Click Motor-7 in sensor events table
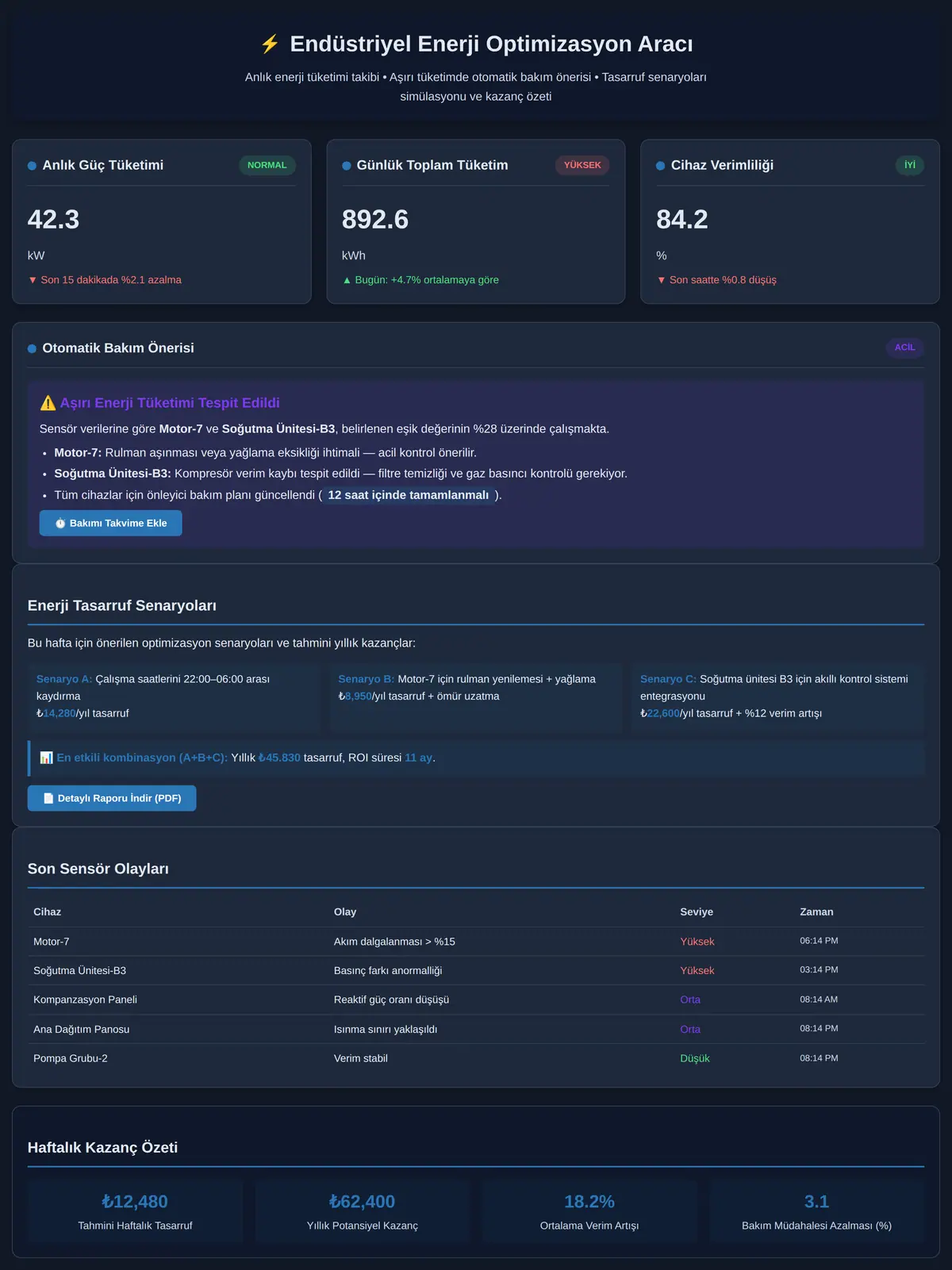The height and width of the screenshot is (1270, 952). [x=52, y=942]
